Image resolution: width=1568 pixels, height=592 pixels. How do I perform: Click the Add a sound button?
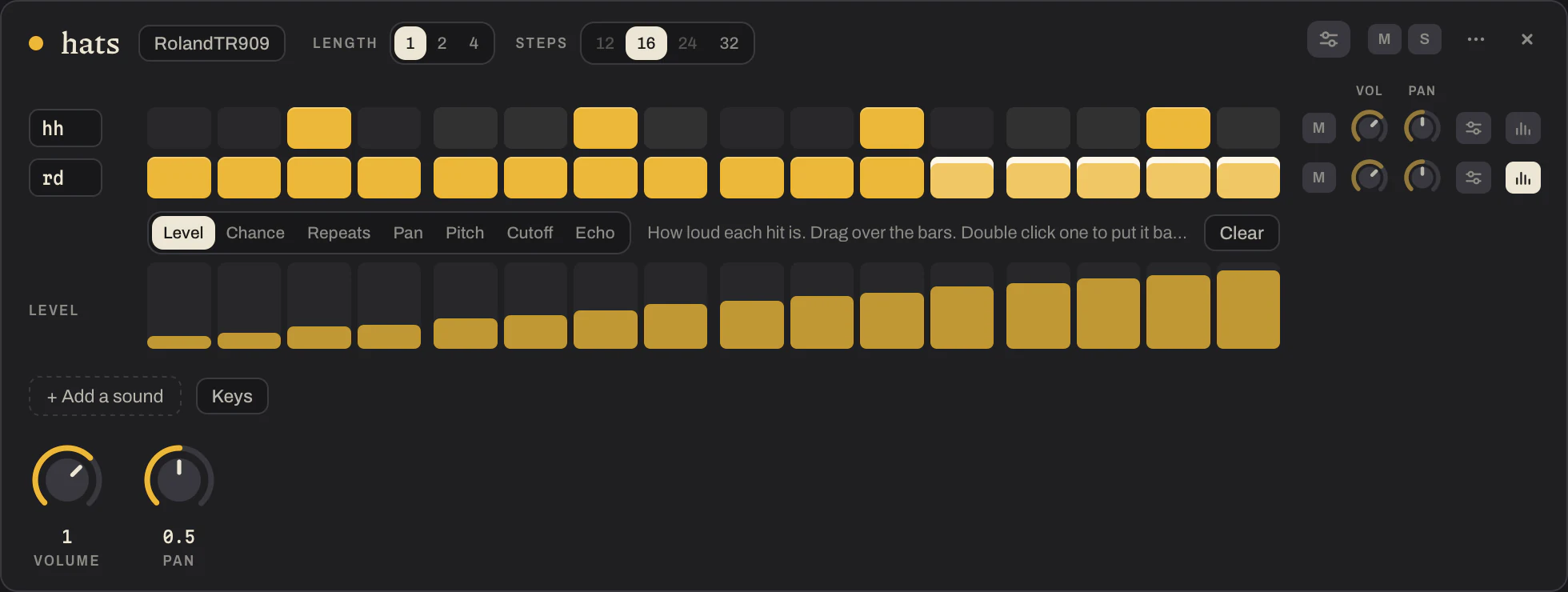coord(105,396)
